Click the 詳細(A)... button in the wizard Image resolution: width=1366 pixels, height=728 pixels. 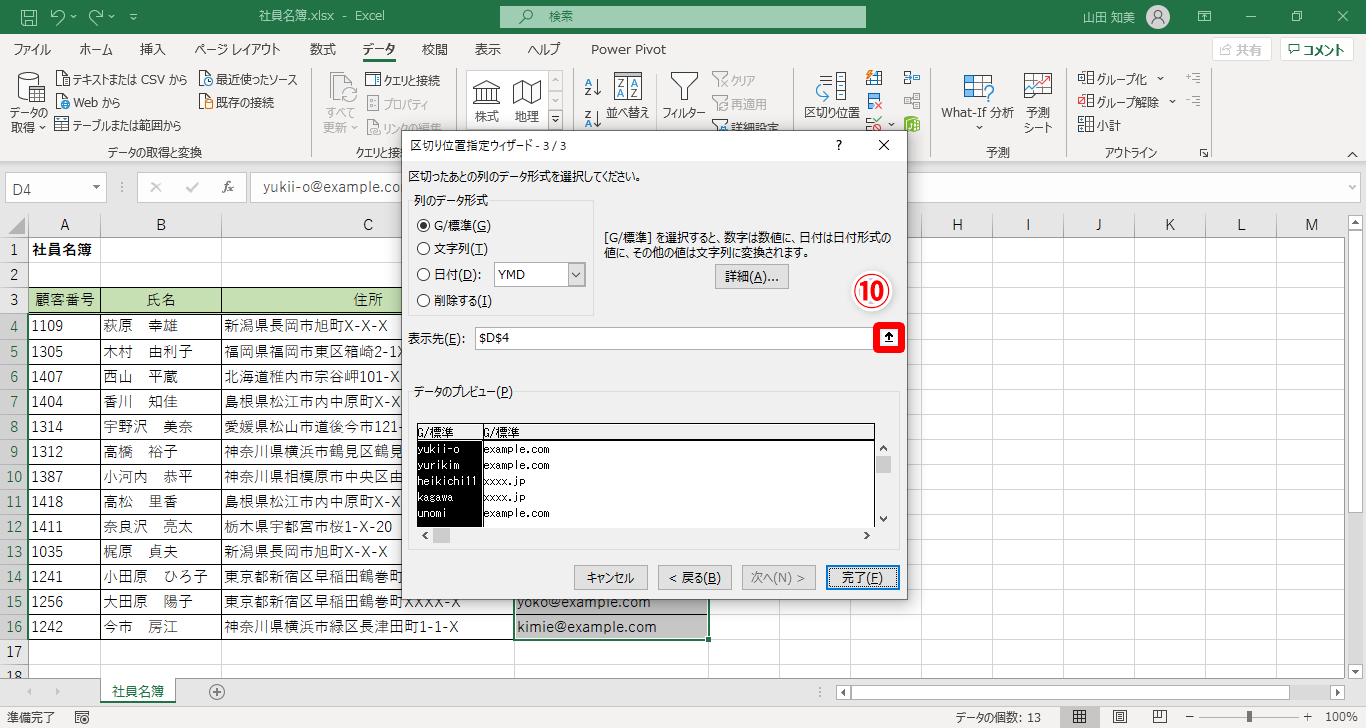click(x=752, y=277)
